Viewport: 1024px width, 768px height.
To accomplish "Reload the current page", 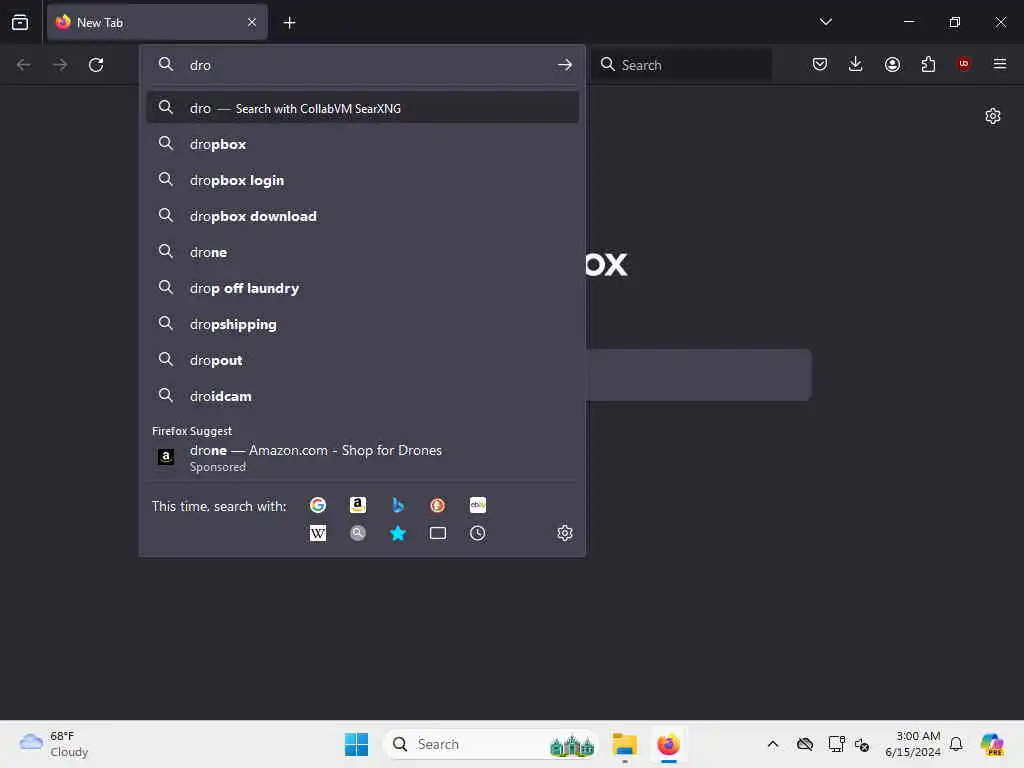I will click(96, 65).
